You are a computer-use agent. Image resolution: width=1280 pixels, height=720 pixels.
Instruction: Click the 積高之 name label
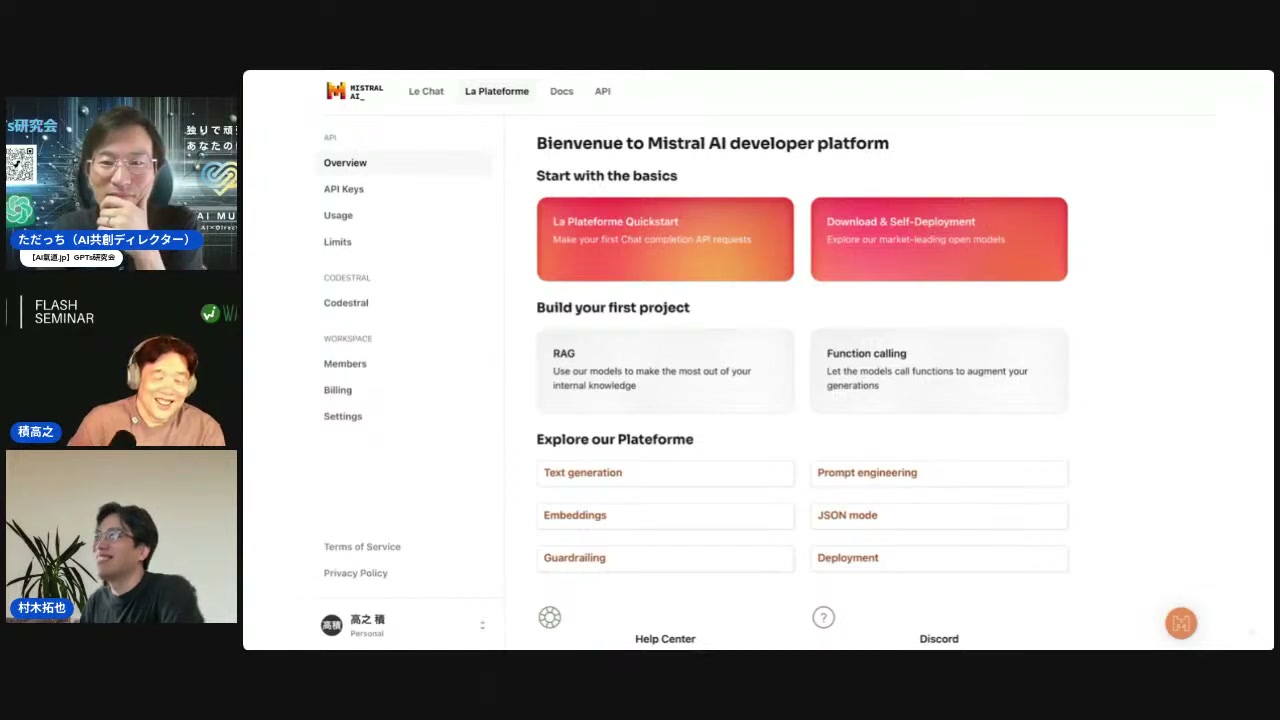36,432
